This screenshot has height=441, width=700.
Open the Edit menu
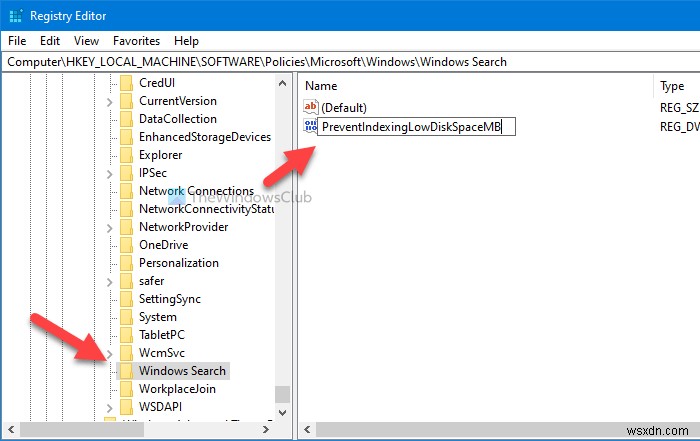pyautogui.click(x=50, y=41)
